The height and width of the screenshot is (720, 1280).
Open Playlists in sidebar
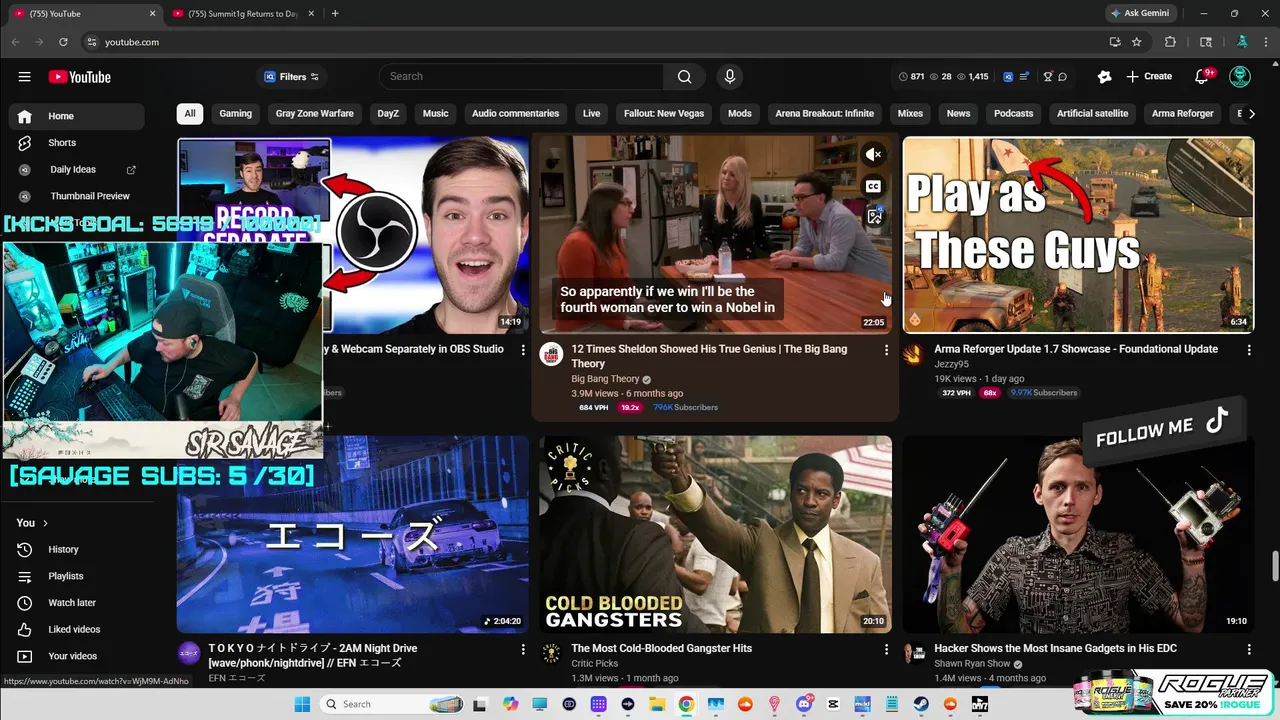77,576
